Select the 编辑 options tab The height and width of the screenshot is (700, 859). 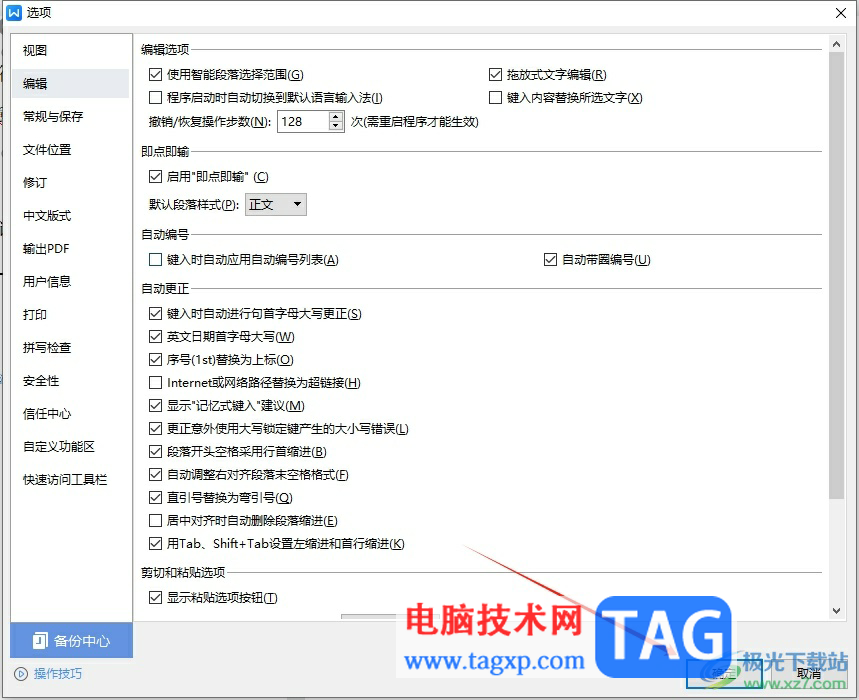[70, 83]
